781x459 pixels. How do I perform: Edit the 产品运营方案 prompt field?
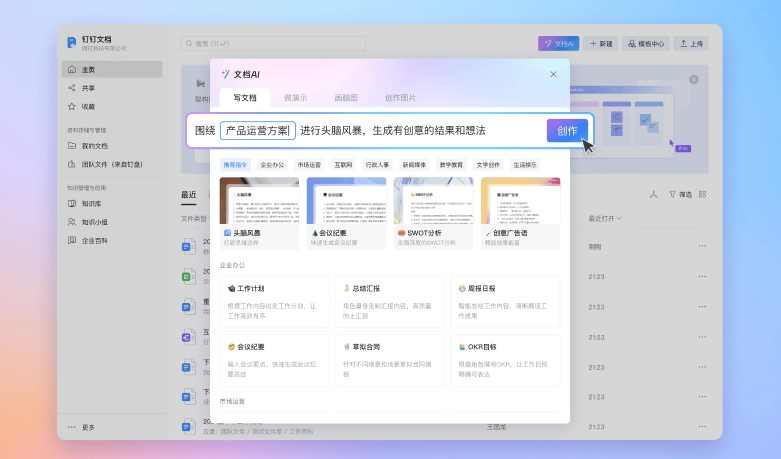coord(257,131)
